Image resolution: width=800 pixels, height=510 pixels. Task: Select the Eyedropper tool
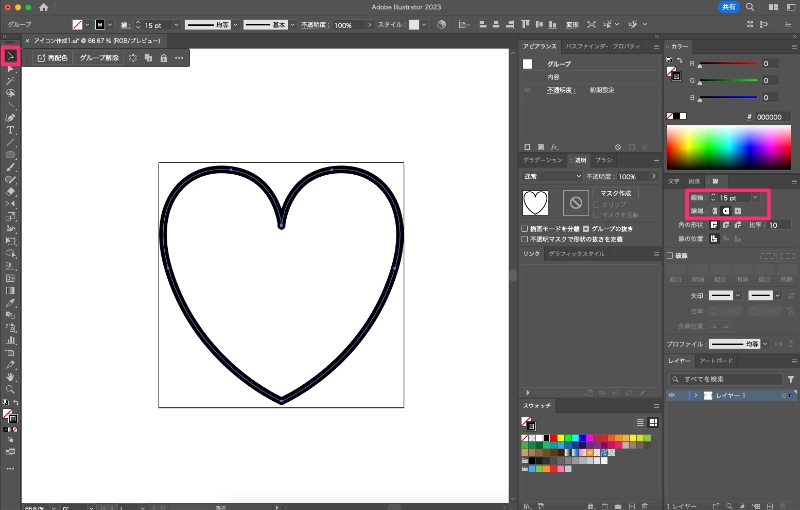click(x=10, y=303)
